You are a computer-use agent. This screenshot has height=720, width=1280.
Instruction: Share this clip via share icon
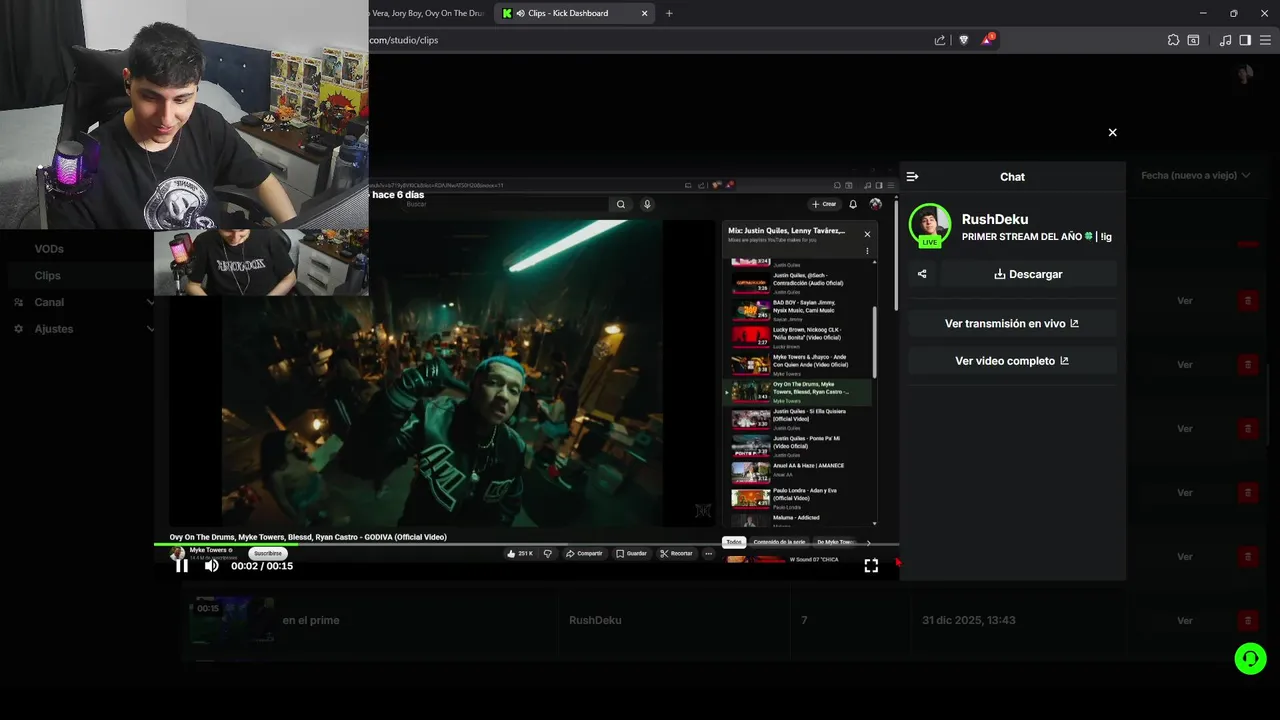point(922,274)
